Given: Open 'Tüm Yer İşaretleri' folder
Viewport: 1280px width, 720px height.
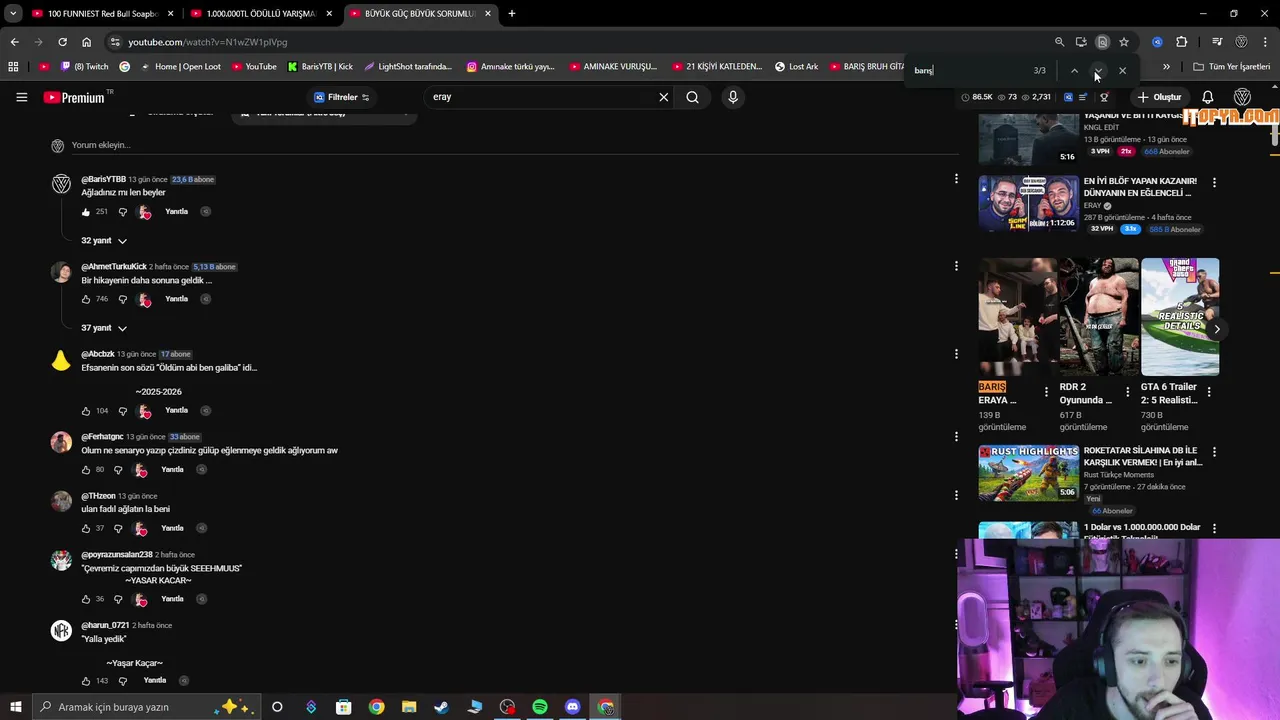Looking at the screenshot, I should click(1232, 67).
